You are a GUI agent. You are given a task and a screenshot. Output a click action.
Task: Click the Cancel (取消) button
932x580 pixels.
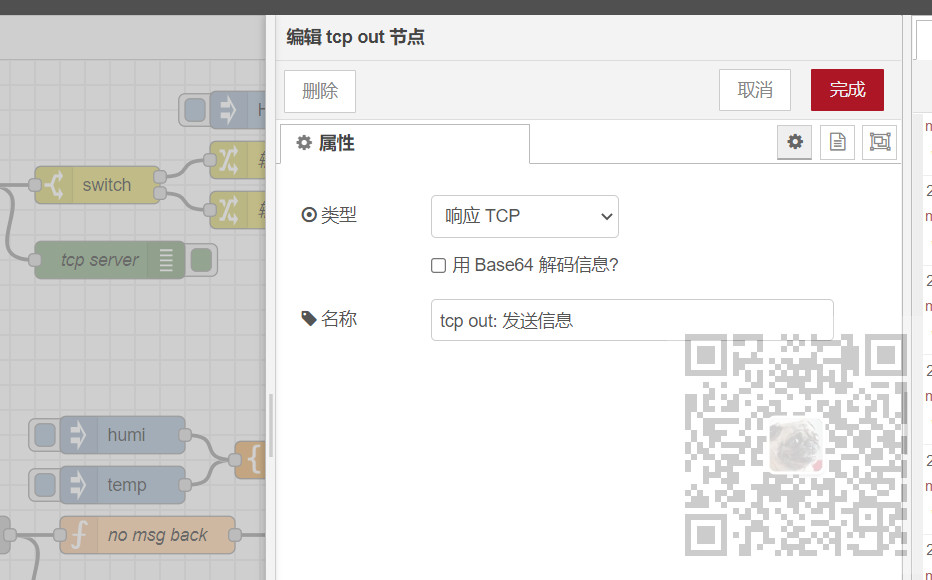pos(755,90)
